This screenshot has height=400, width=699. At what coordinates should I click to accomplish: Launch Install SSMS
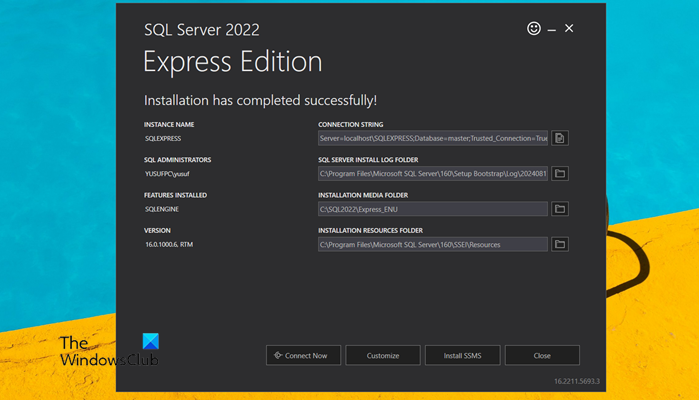(x=463, y=355)
